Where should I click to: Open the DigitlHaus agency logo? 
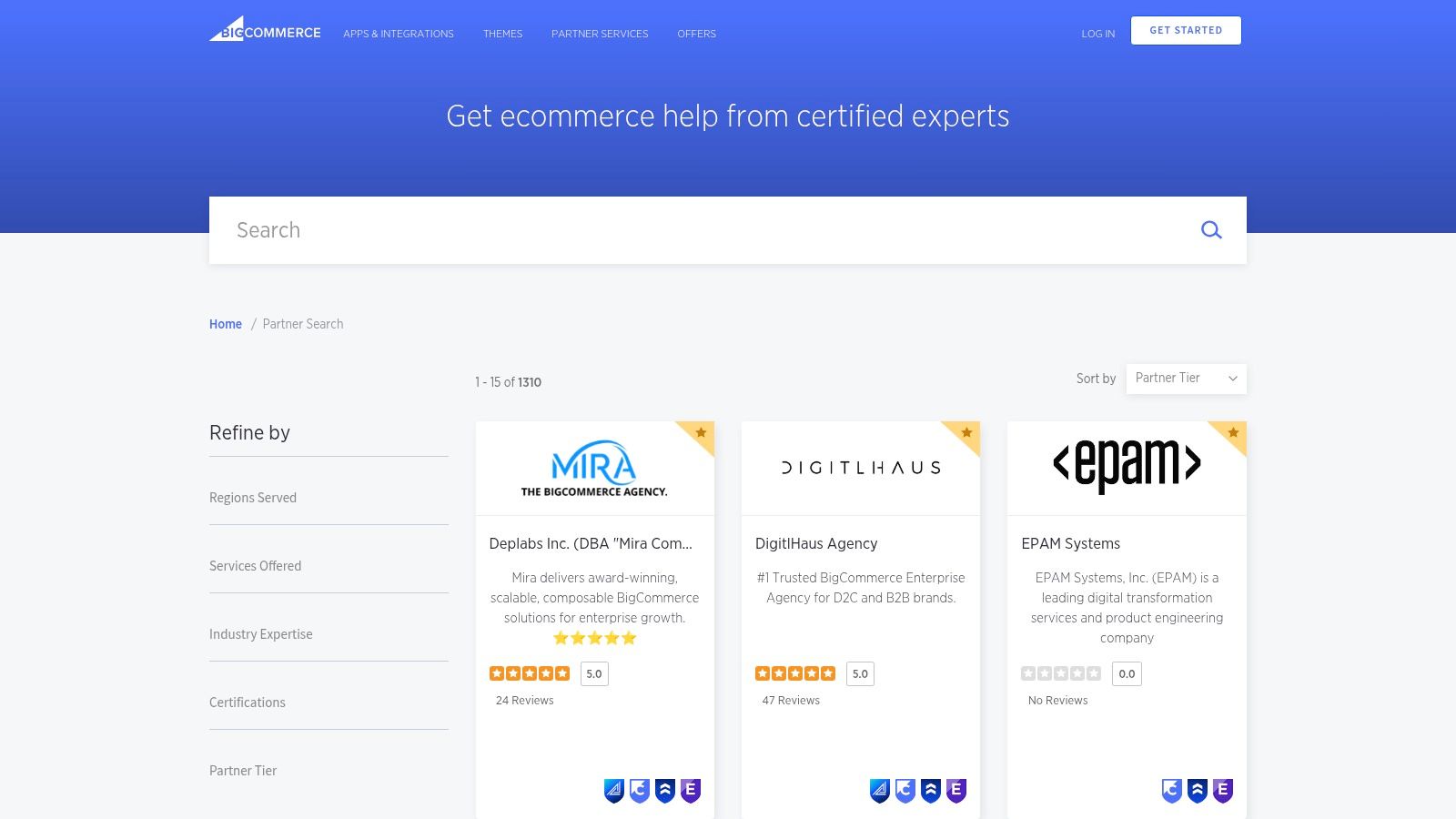(x=861, y=468)
